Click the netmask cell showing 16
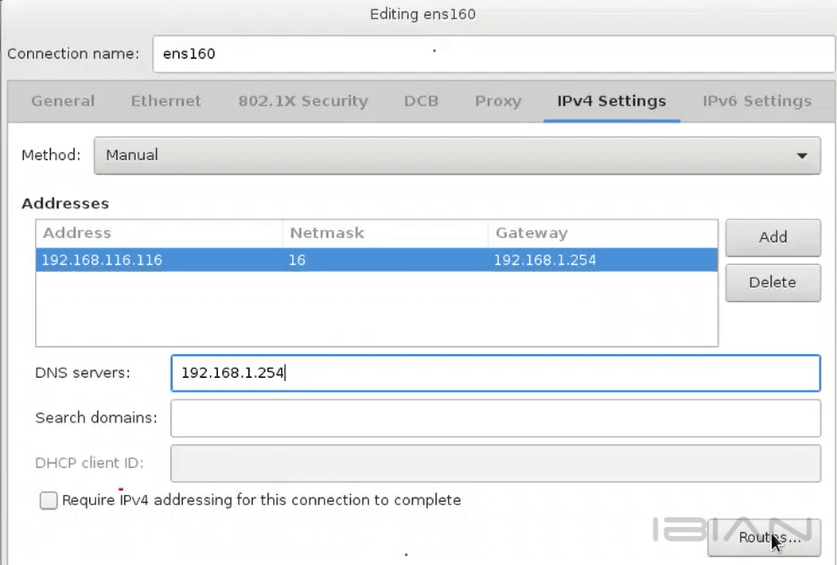 pos(298,260)
